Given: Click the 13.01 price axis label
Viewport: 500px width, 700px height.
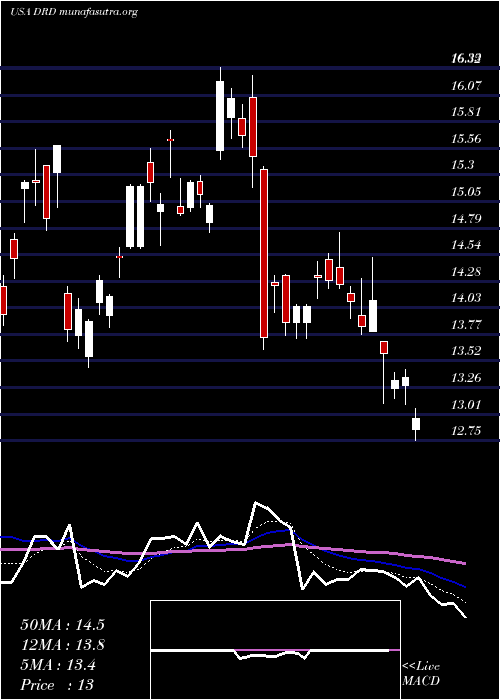Looking at the screenshot, I should click(x=467, y=405).
